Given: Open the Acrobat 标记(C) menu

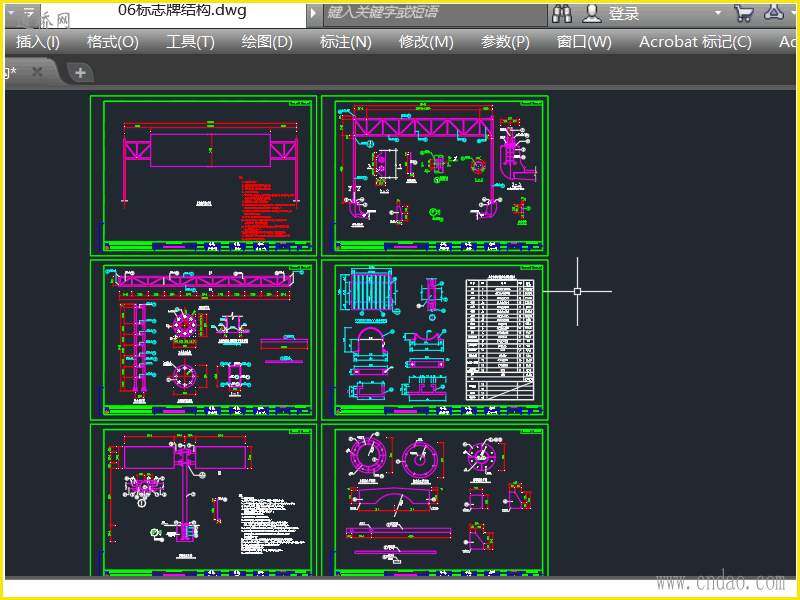Looking at the screenshot, I should (x=695, y=42).
